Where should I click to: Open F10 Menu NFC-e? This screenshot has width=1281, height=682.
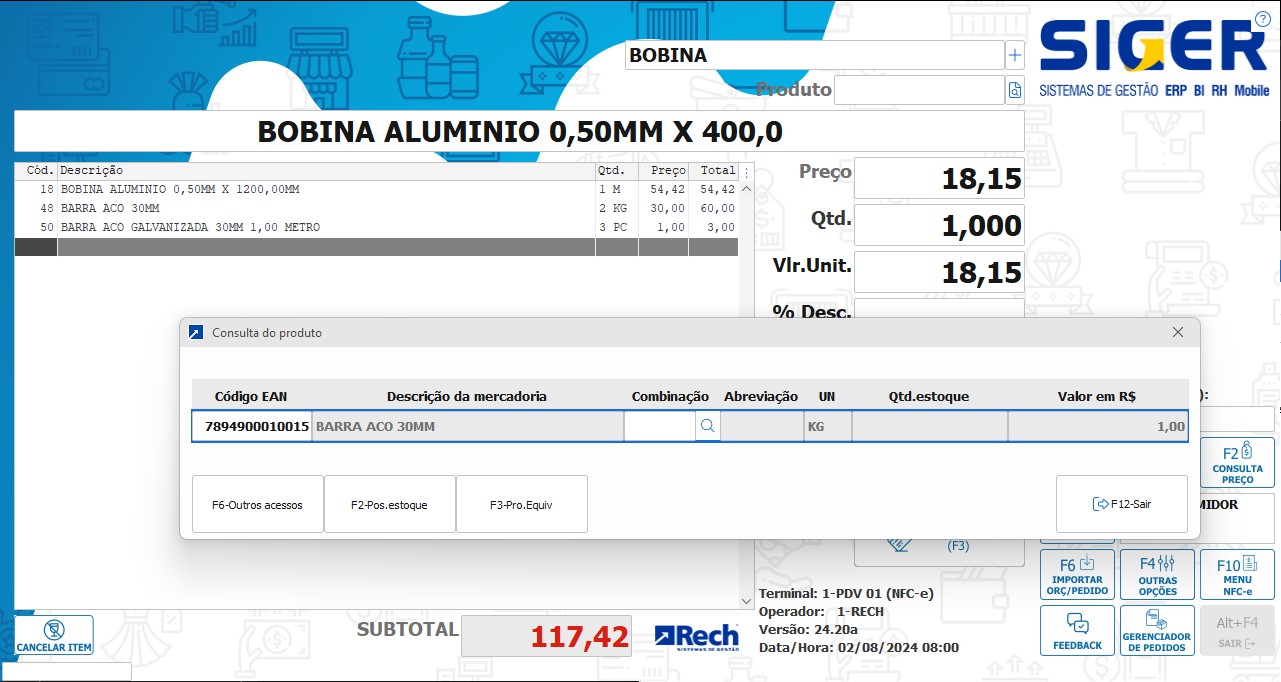tap(1237, 574)
